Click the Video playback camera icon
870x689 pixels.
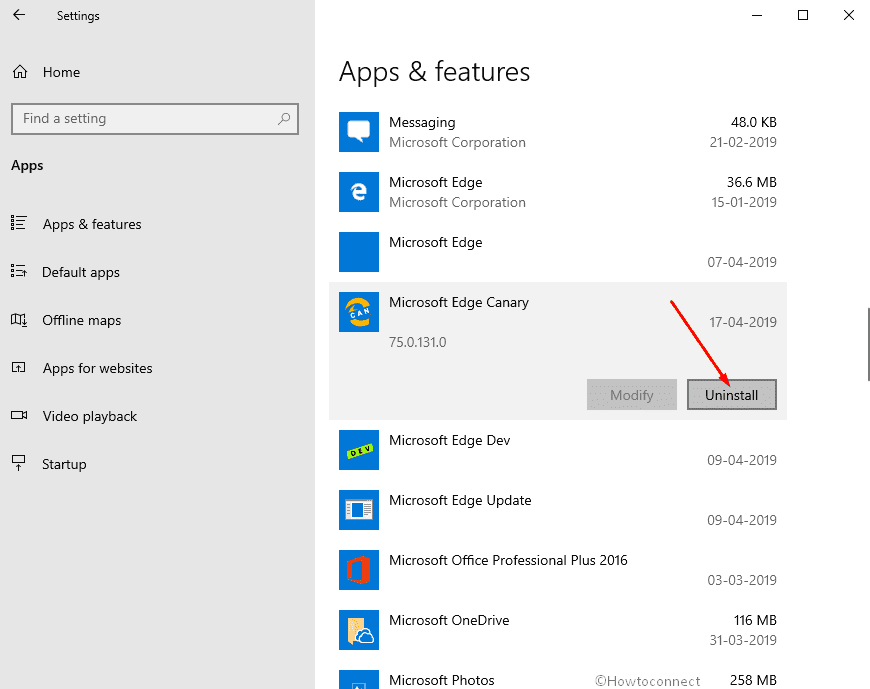pyautogui.click(x=19, y=415)
